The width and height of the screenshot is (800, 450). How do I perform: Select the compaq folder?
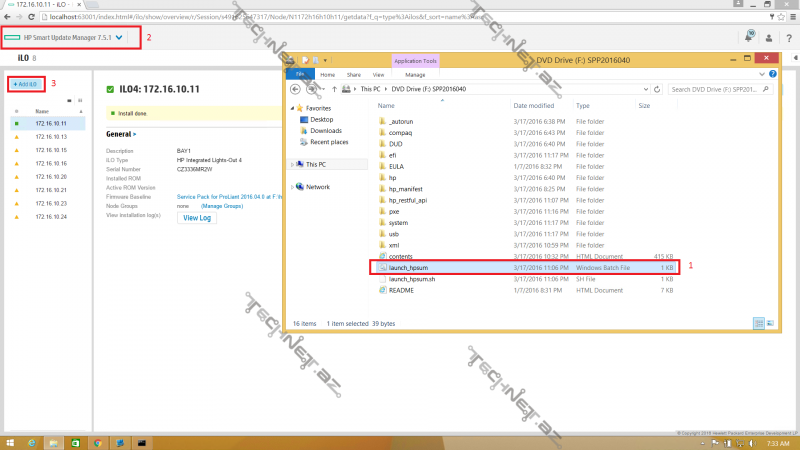401,131
